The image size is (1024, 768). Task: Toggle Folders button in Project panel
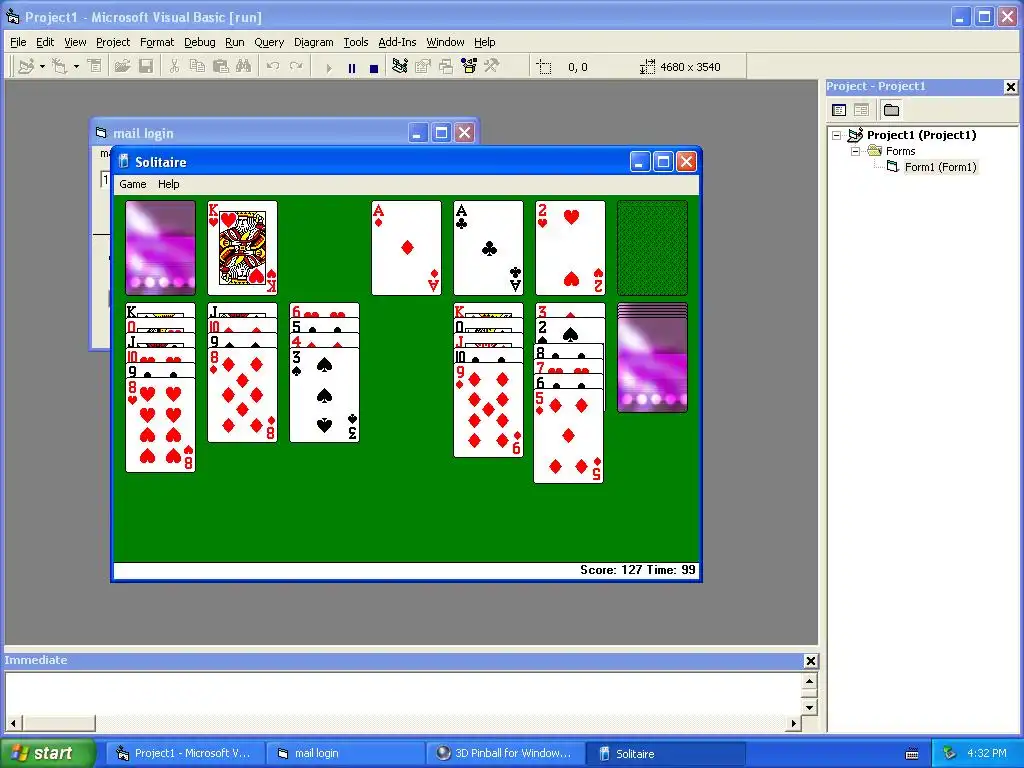tap(891, 110)
